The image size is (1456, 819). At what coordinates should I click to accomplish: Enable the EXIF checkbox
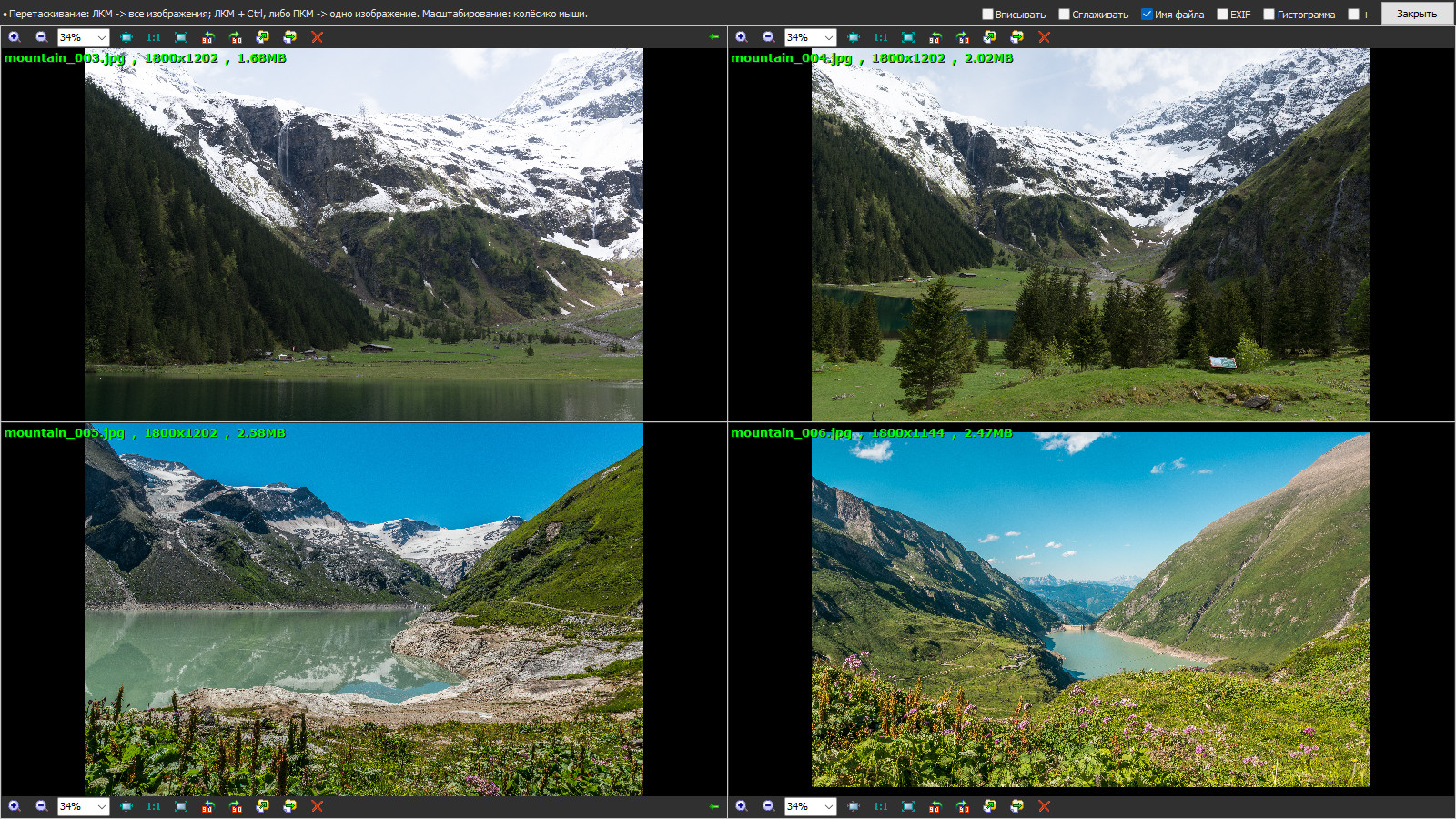tap(1224, 14)
